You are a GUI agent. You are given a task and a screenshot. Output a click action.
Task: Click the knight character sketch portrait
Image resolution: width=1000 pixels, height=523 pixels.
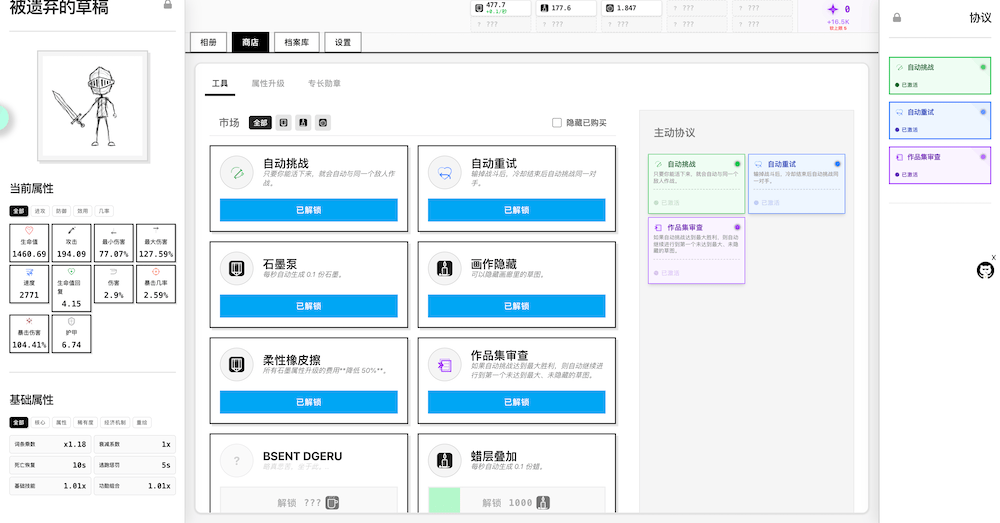coord(92,108)
